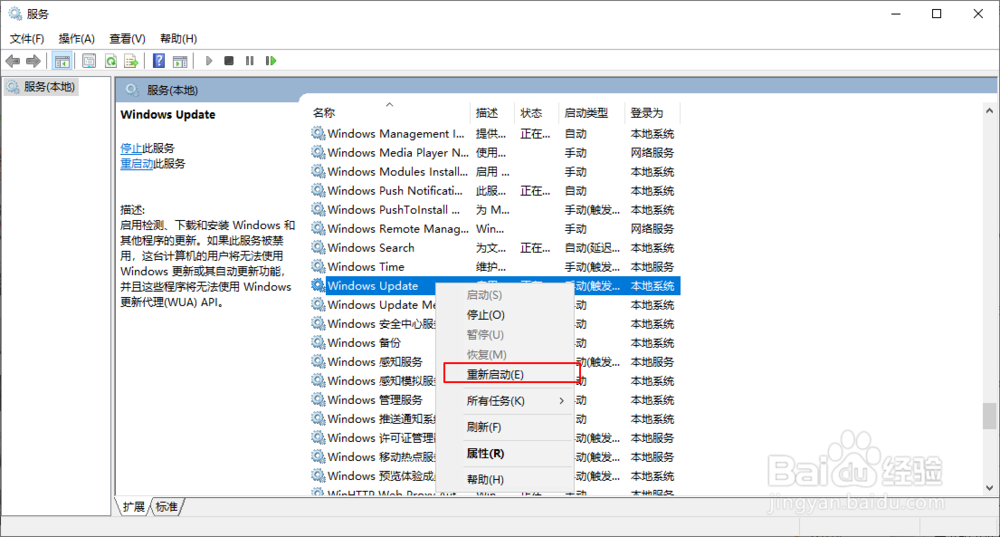Click the green Refresh toolbar icon
Image resolution: width=1000 pixels, height=537 pixels.
(x=111, y=61)
